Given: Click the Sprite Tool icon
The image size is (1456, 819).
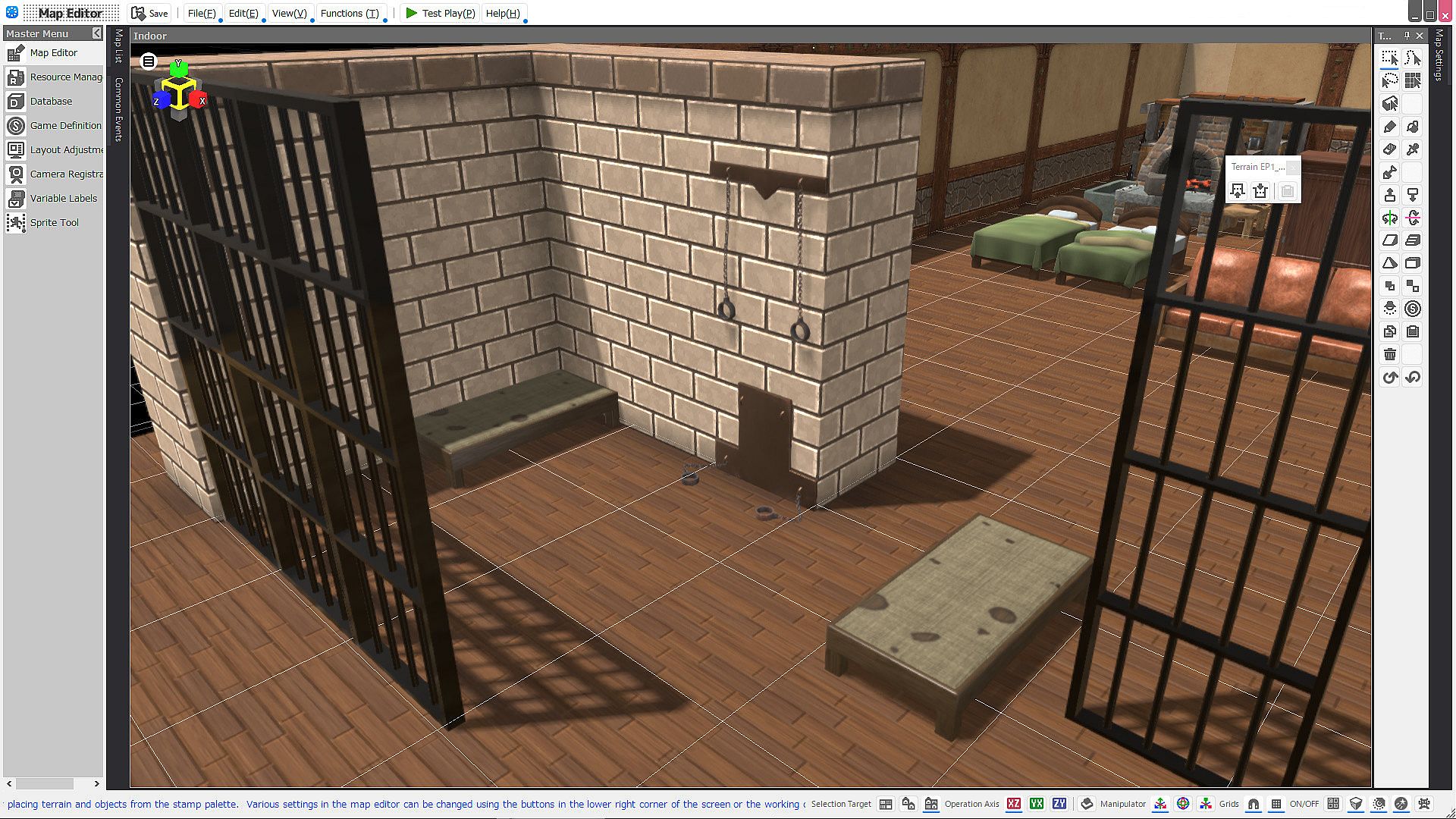Looking at the screenshot, I should coord(16,222).
